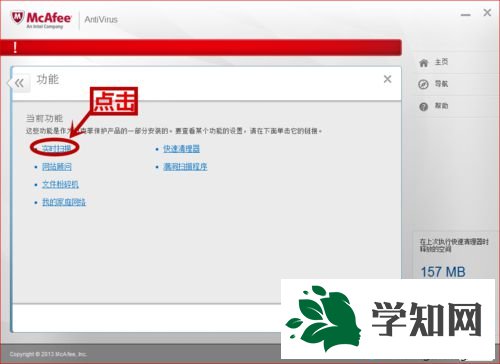This screenshot has height=364, width=500.
Task: Open the 文件粉碎机 shredder link
Action: [x=60, y=184]
